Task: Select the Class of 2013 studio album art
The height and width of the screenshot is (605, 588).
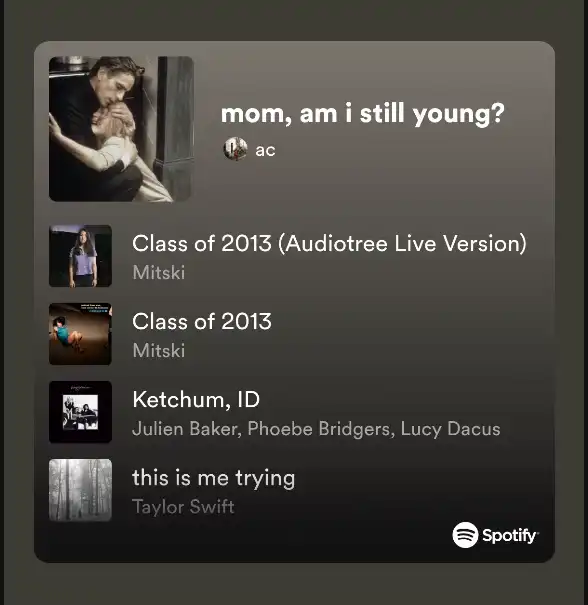Action: tap(80, 334)
